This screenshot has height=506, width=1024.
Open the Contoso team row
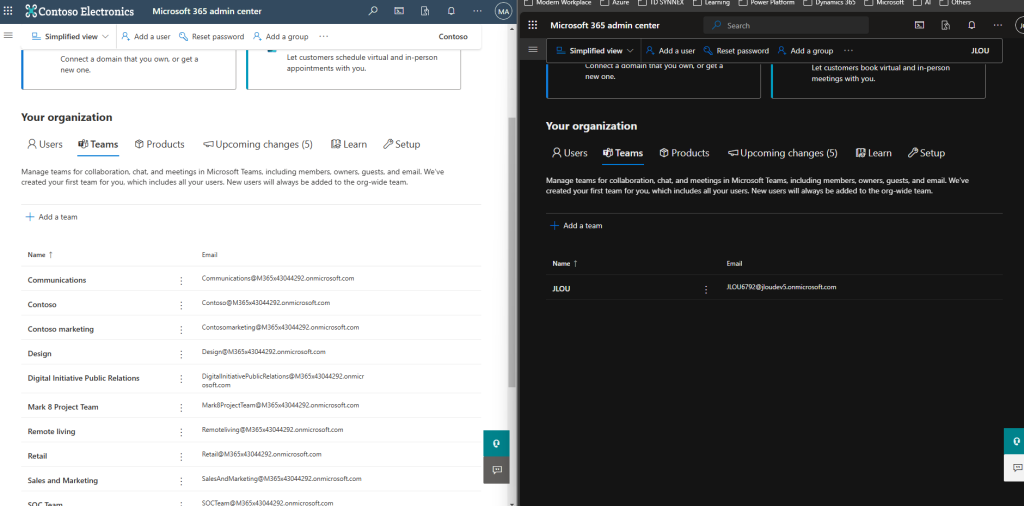[42, 304]
